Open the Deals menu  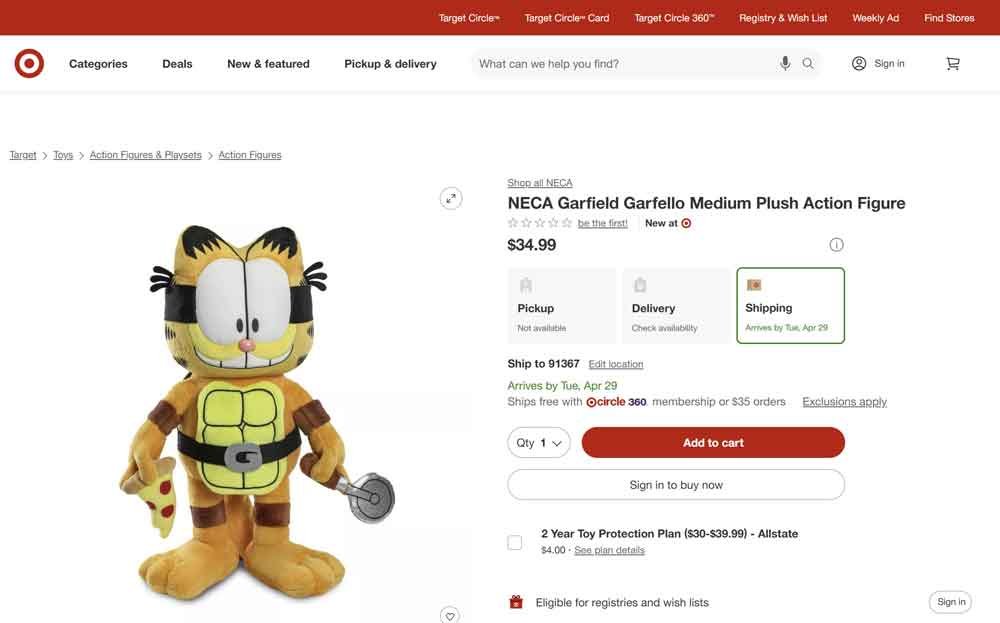click(177, 63)
